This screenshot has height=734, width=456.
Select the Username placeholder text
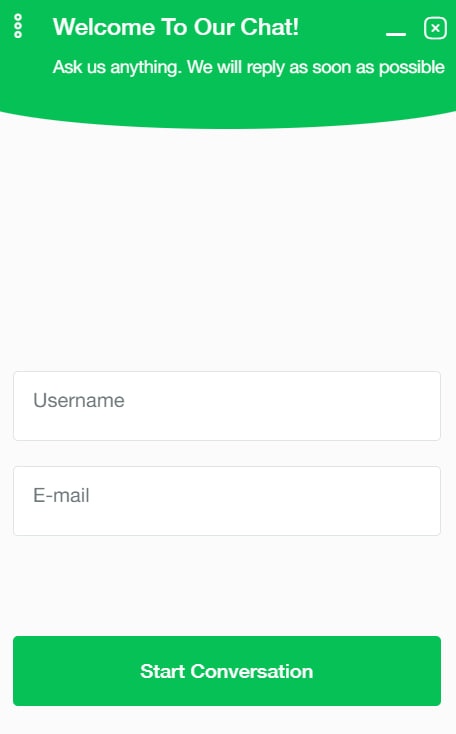tap(79, 401)
